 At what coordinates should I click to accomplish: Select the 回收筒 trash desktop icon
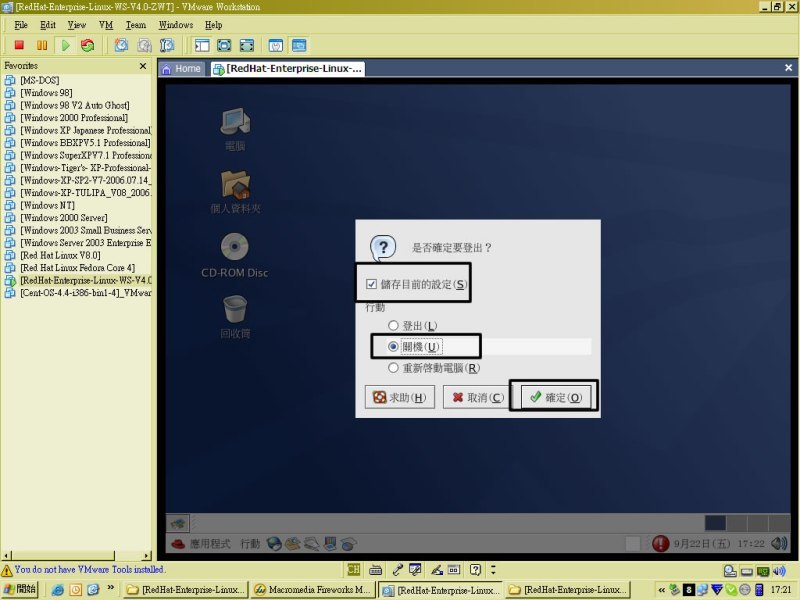(235, 317)
